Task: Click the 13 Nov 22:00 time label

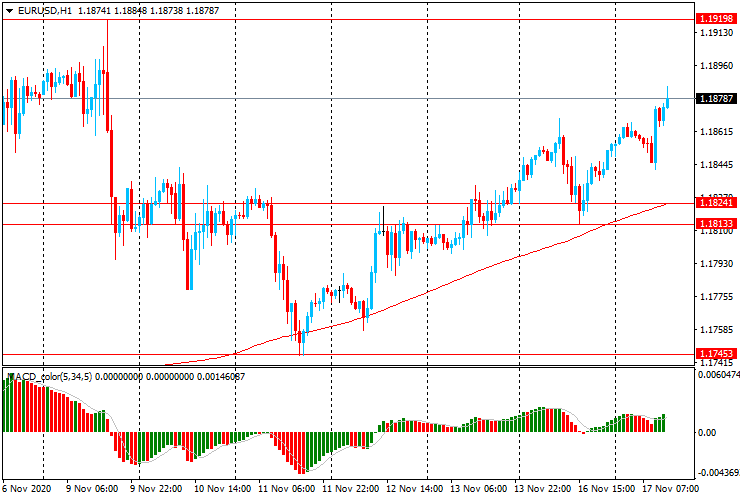Action: click(543, 488)
